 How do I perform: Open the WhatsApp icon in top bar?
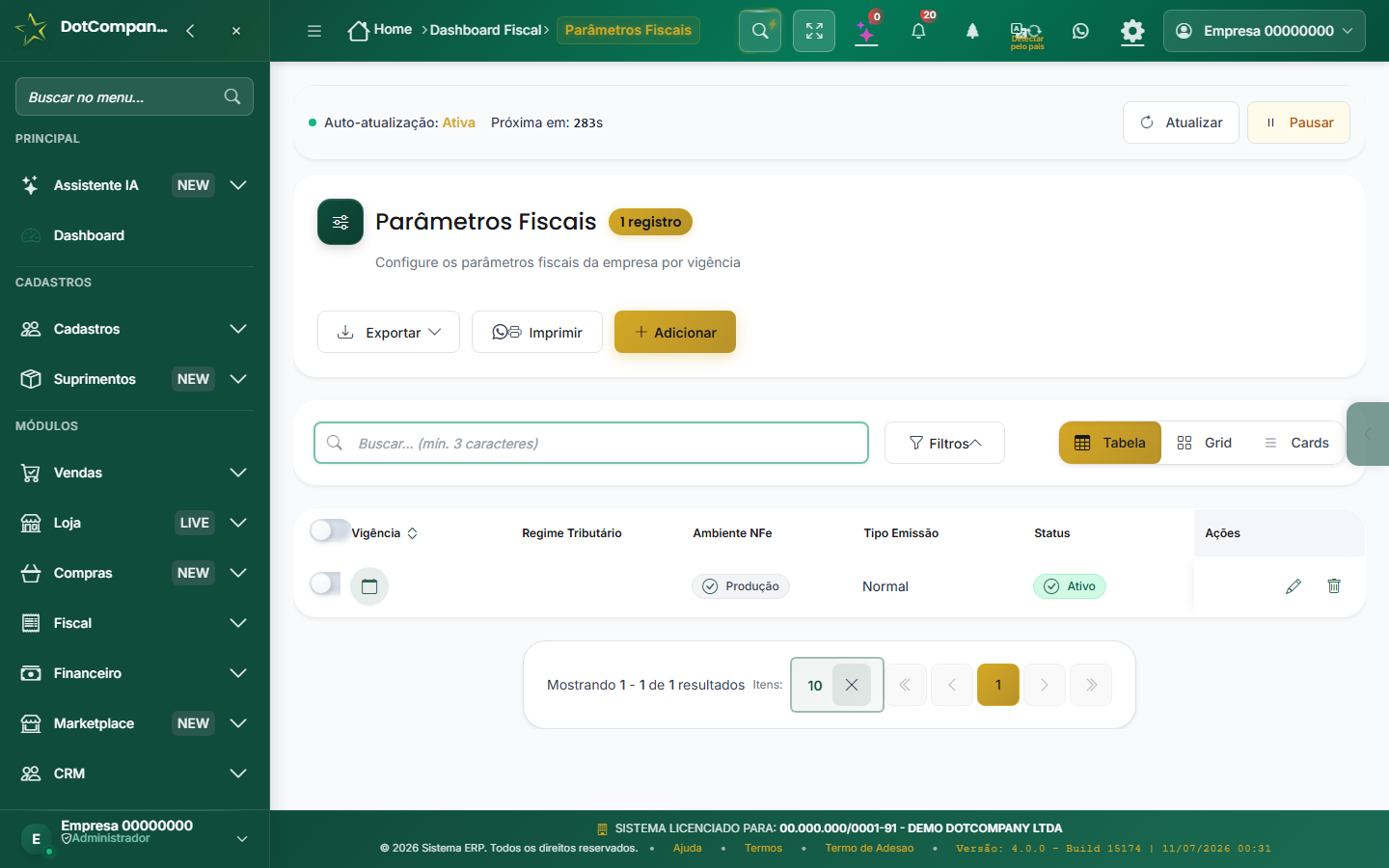click(1080, 31)
